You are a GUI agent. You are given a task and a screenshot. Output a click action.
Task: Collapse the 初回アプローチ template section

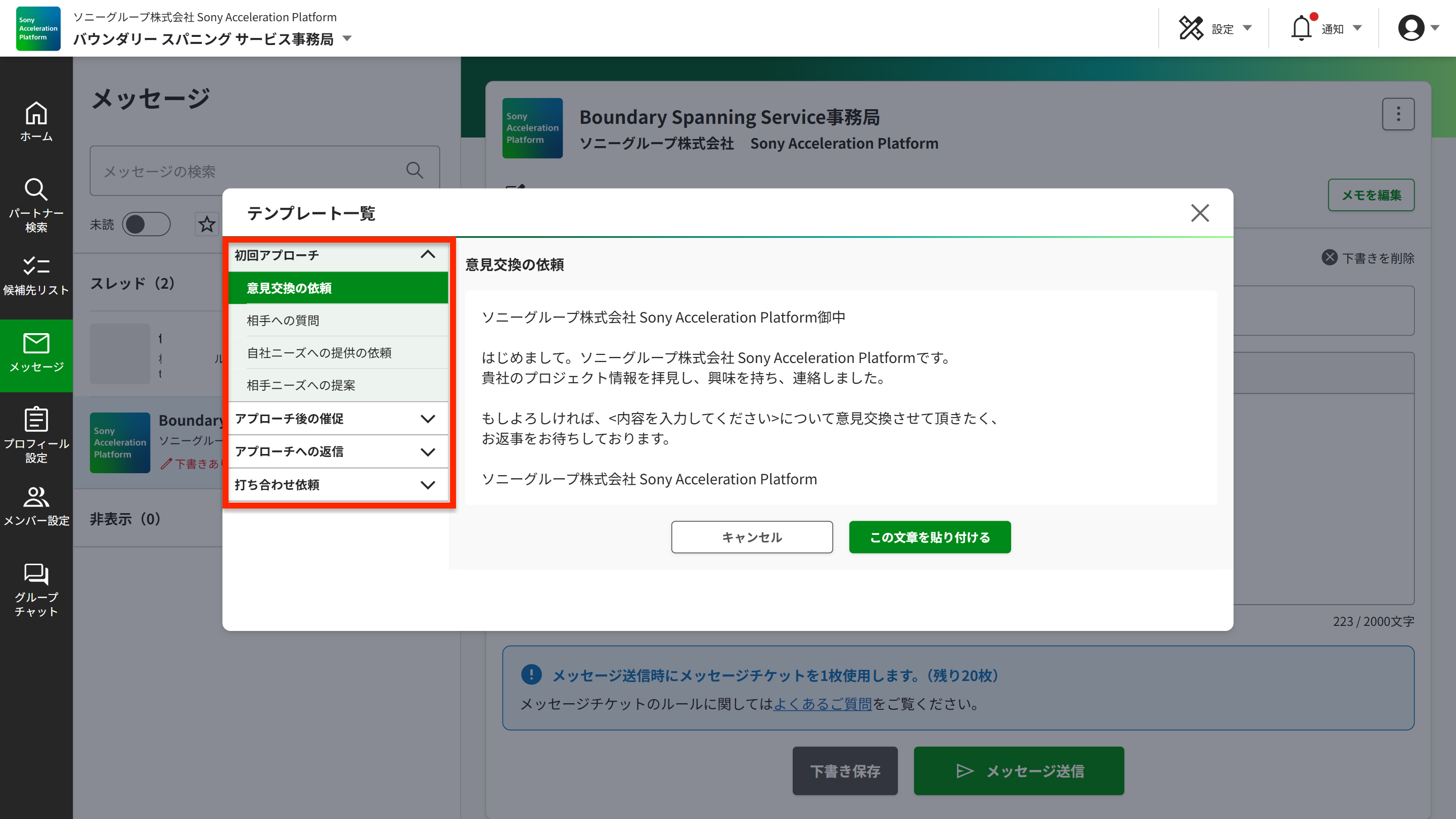pyautogui.click(x=428, y=255)
